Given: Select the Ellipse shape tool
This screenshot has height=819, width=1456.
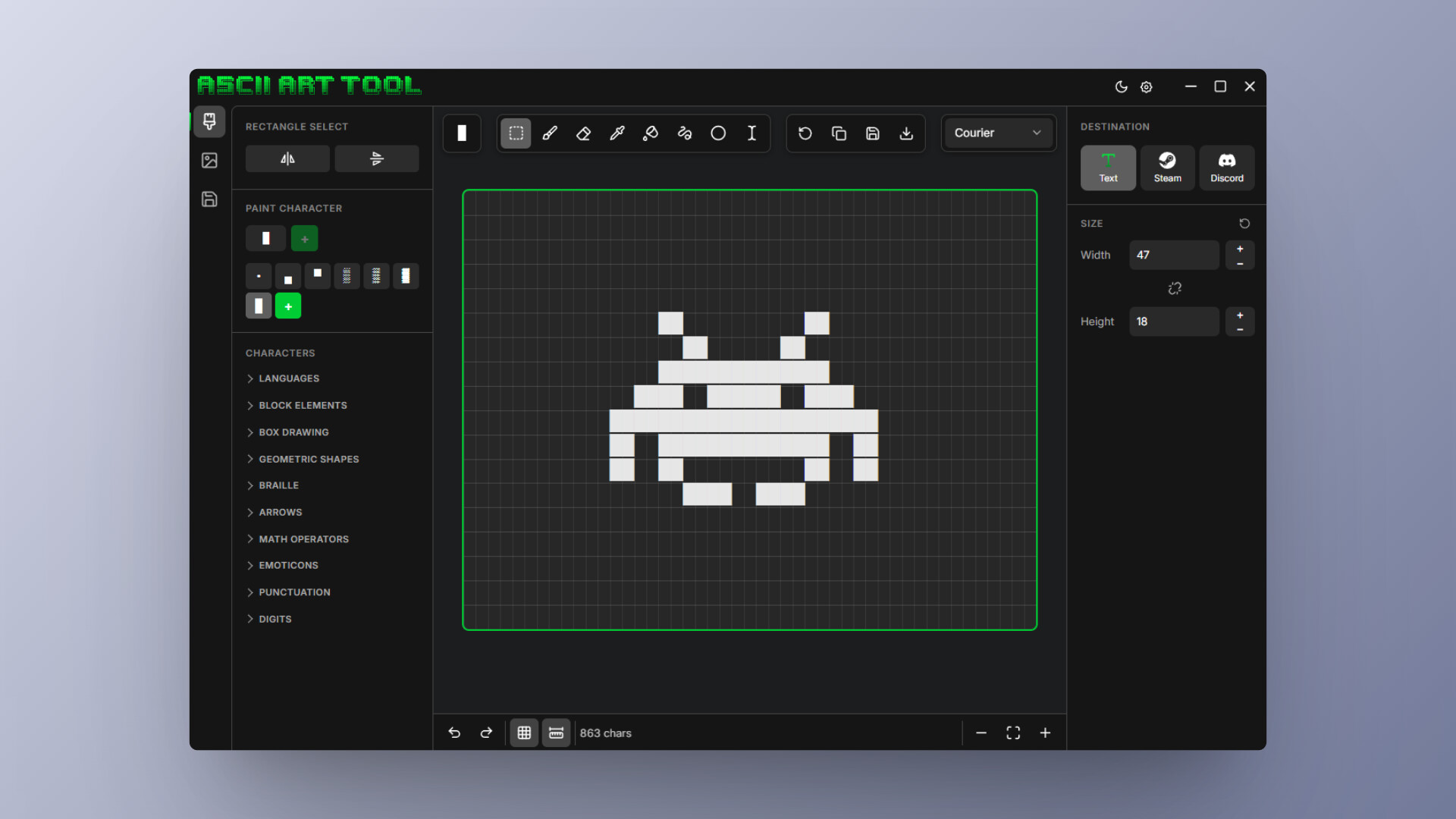Looking at the screenshot, I should click(718, 133).
